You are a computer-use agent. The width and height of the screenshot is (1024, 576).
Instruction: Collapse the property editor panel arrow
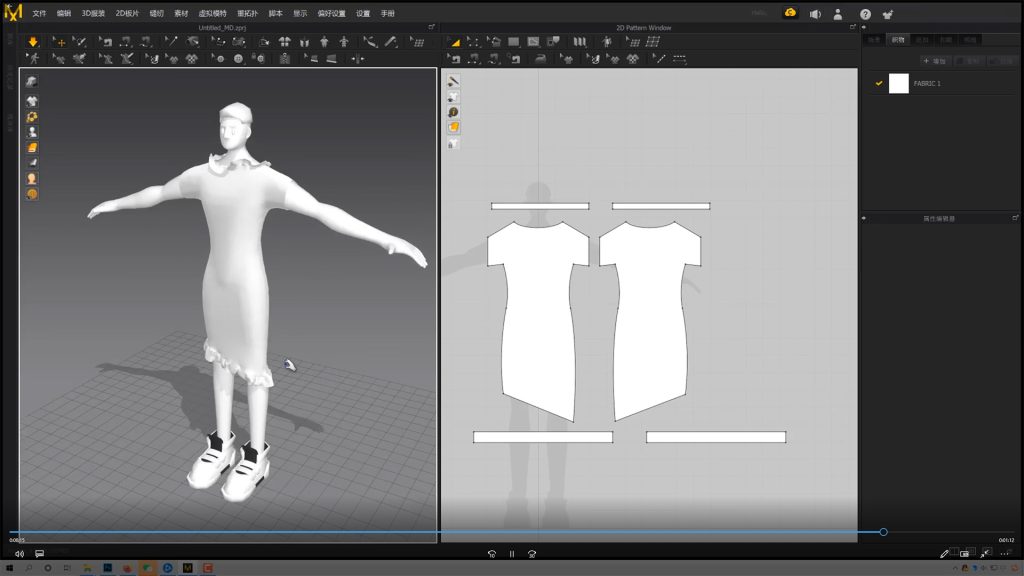[865, 218]
